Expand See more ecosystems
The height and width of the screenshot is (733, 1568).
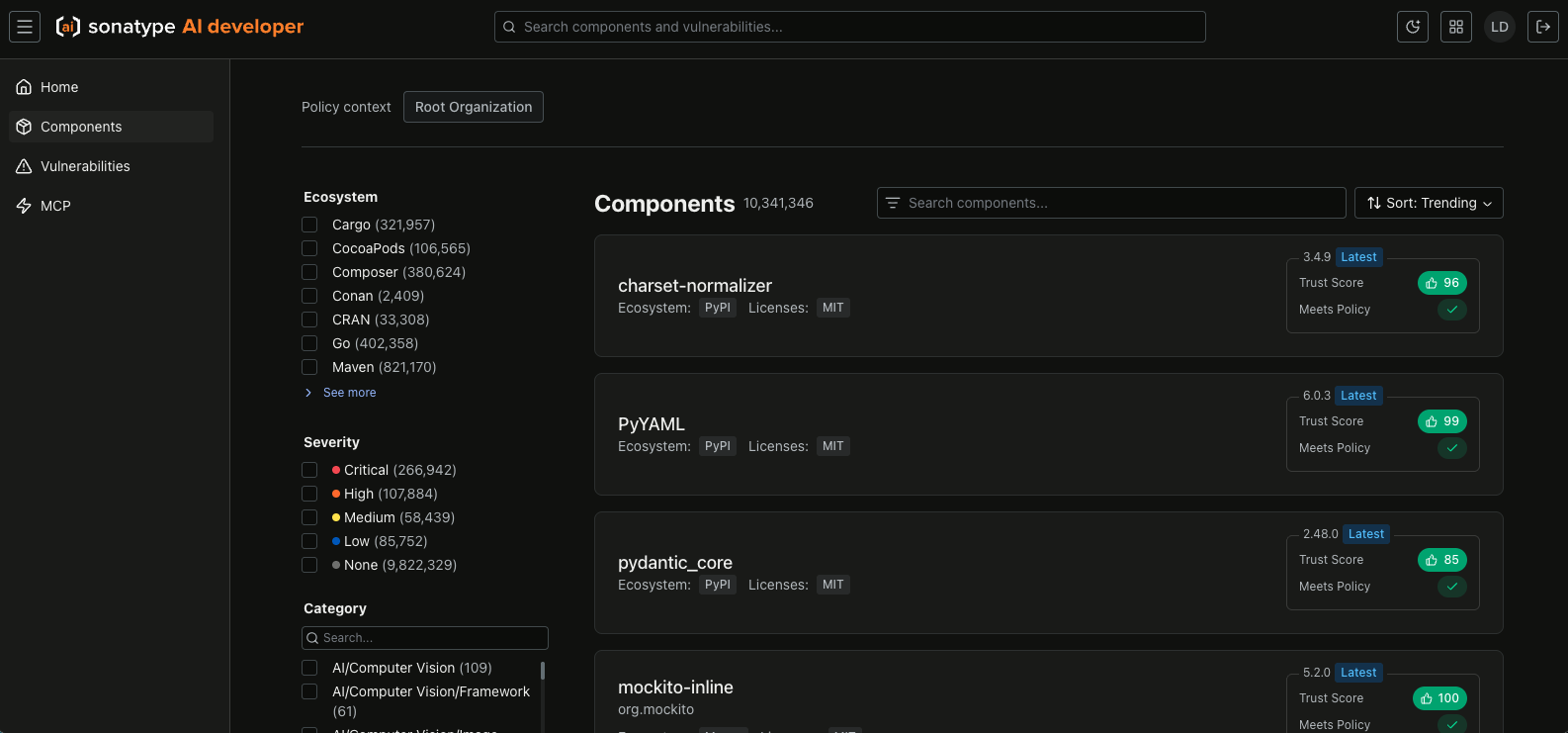(x=340, y=393)
